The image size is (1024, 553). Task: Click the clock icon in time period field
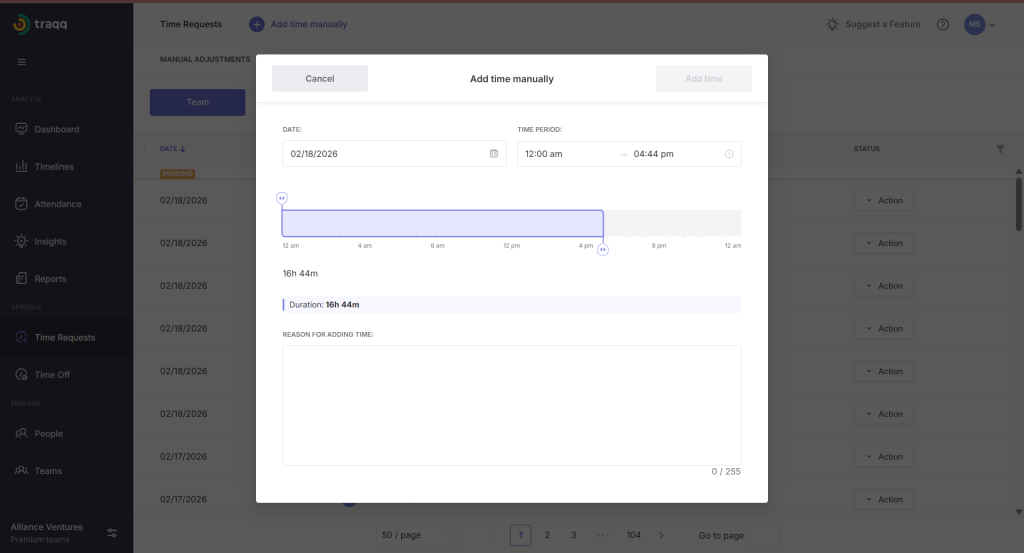(728, 154)
